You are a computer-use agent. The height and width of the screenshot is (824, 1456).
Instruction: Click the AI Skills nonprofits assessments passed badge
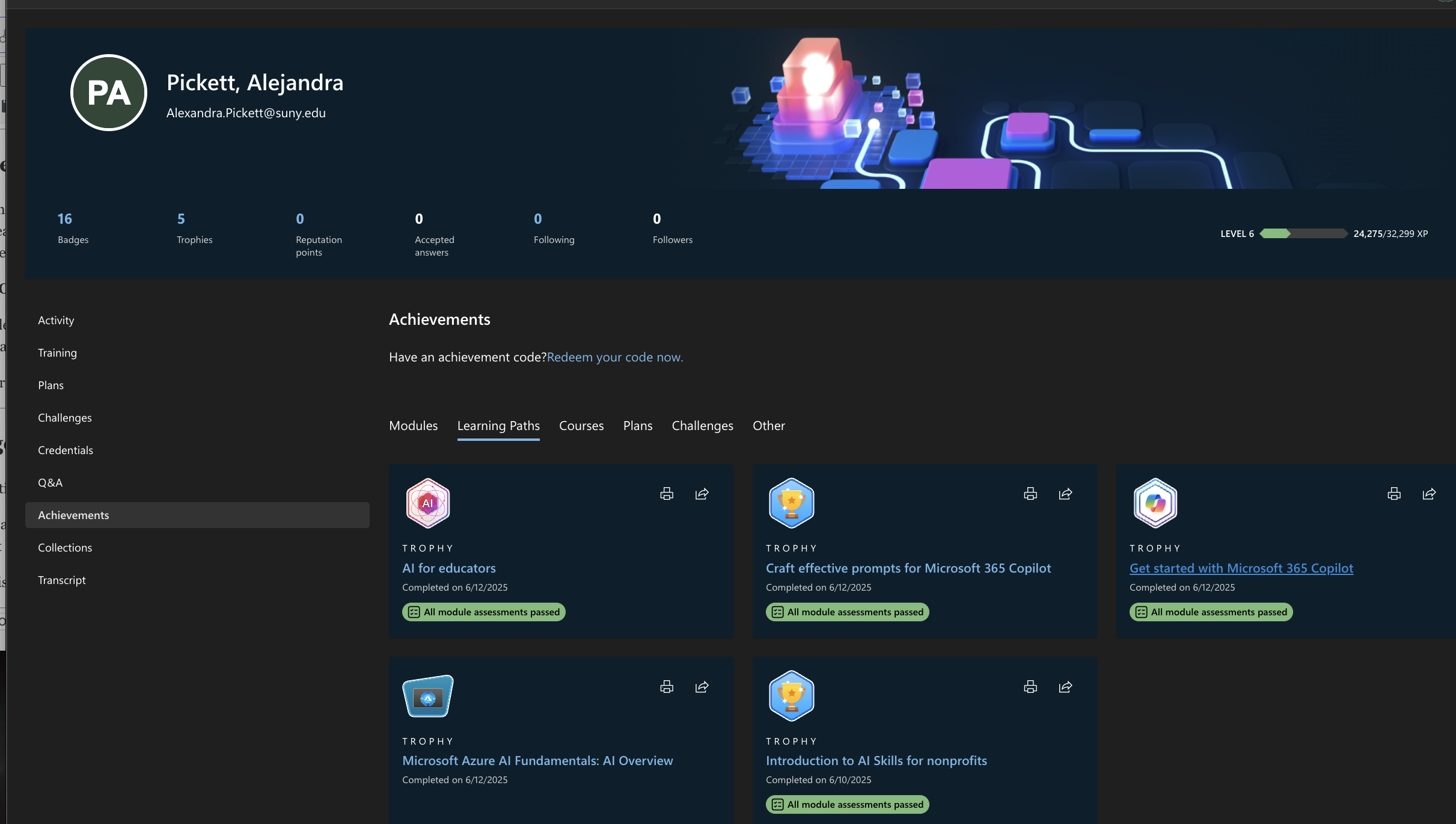848,805
